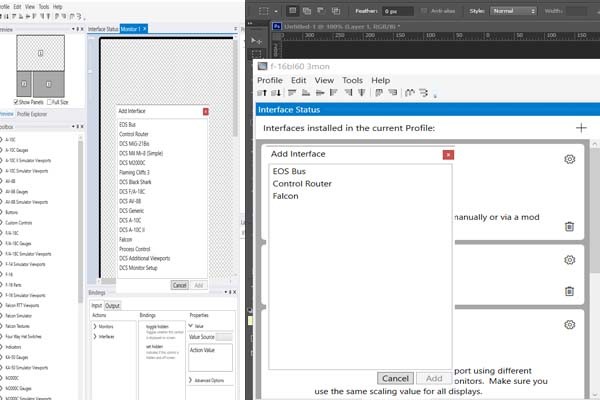This screenshot has width=600, height=400.
Task: Click align-top icon in enlarged Helios toolbar
Action: coord(292,93)
